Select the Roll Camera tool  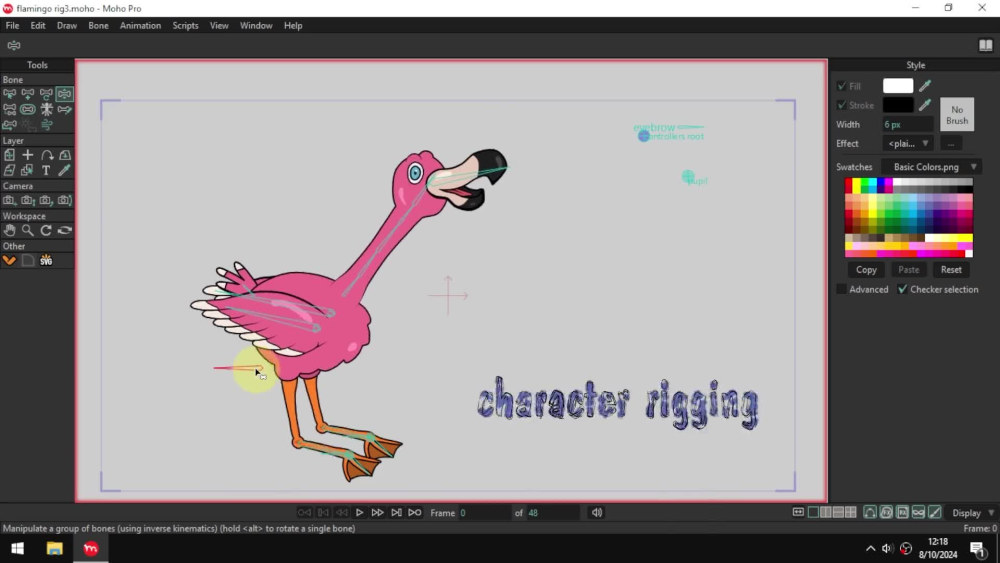(x=46, y=200)
